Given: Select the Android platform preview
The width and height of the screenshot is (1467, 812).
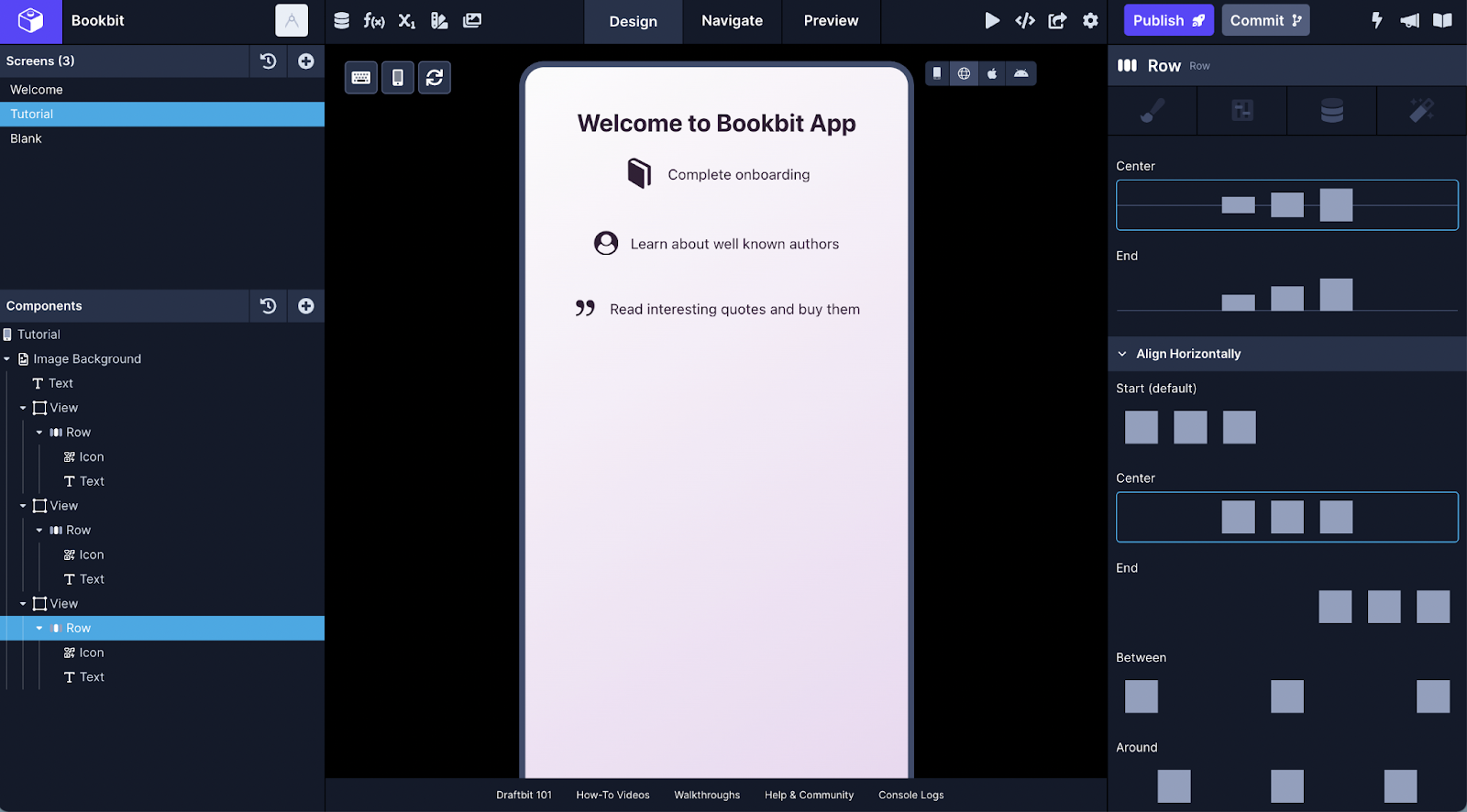Looking at the screenshot, I should coord(1020,73).
